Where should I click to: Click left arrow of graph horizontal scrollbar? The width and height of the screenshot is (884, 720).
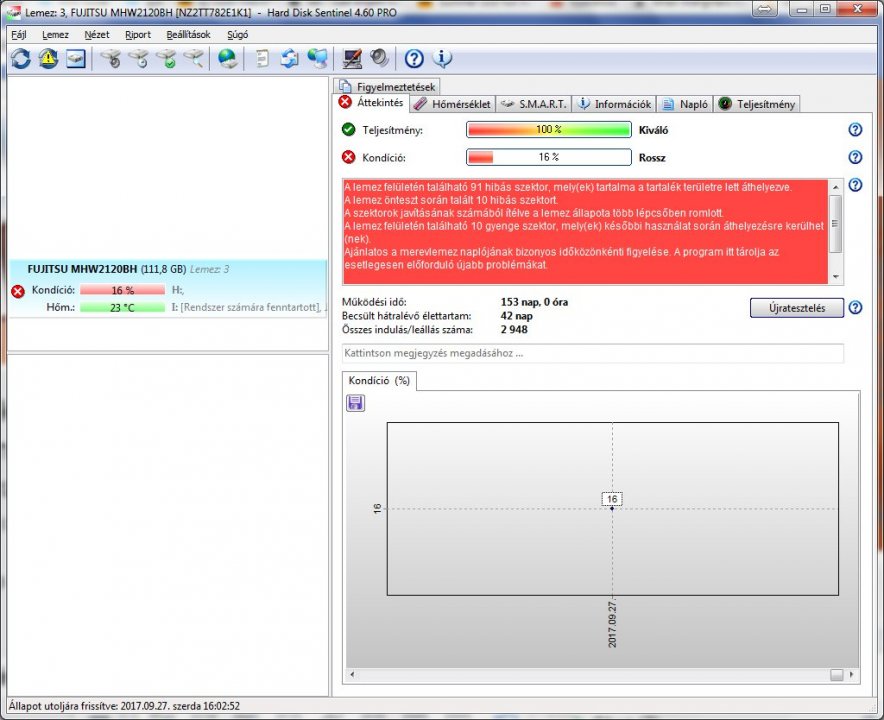tap(352, 674)
